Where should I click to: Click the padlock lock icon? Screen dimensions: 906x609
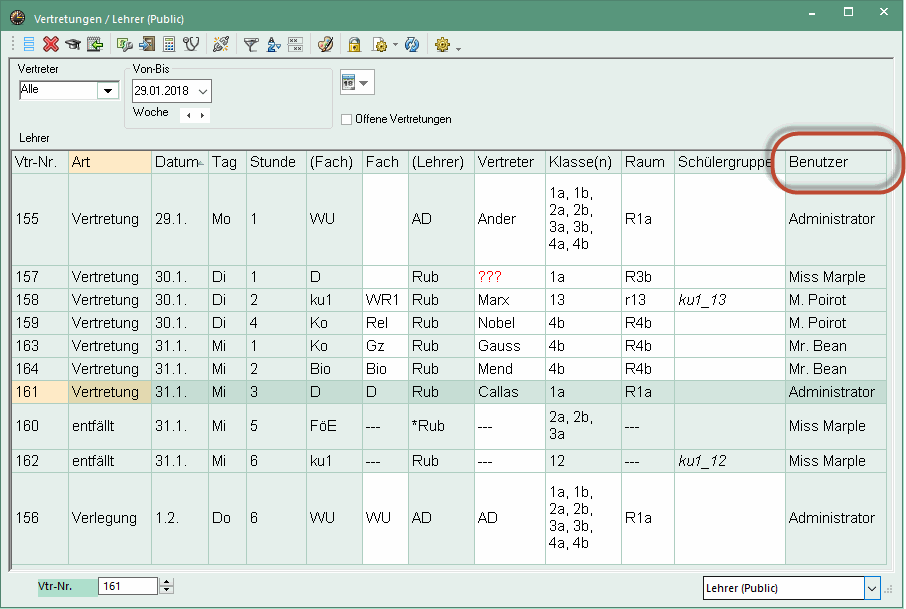[x=354, y=44]
